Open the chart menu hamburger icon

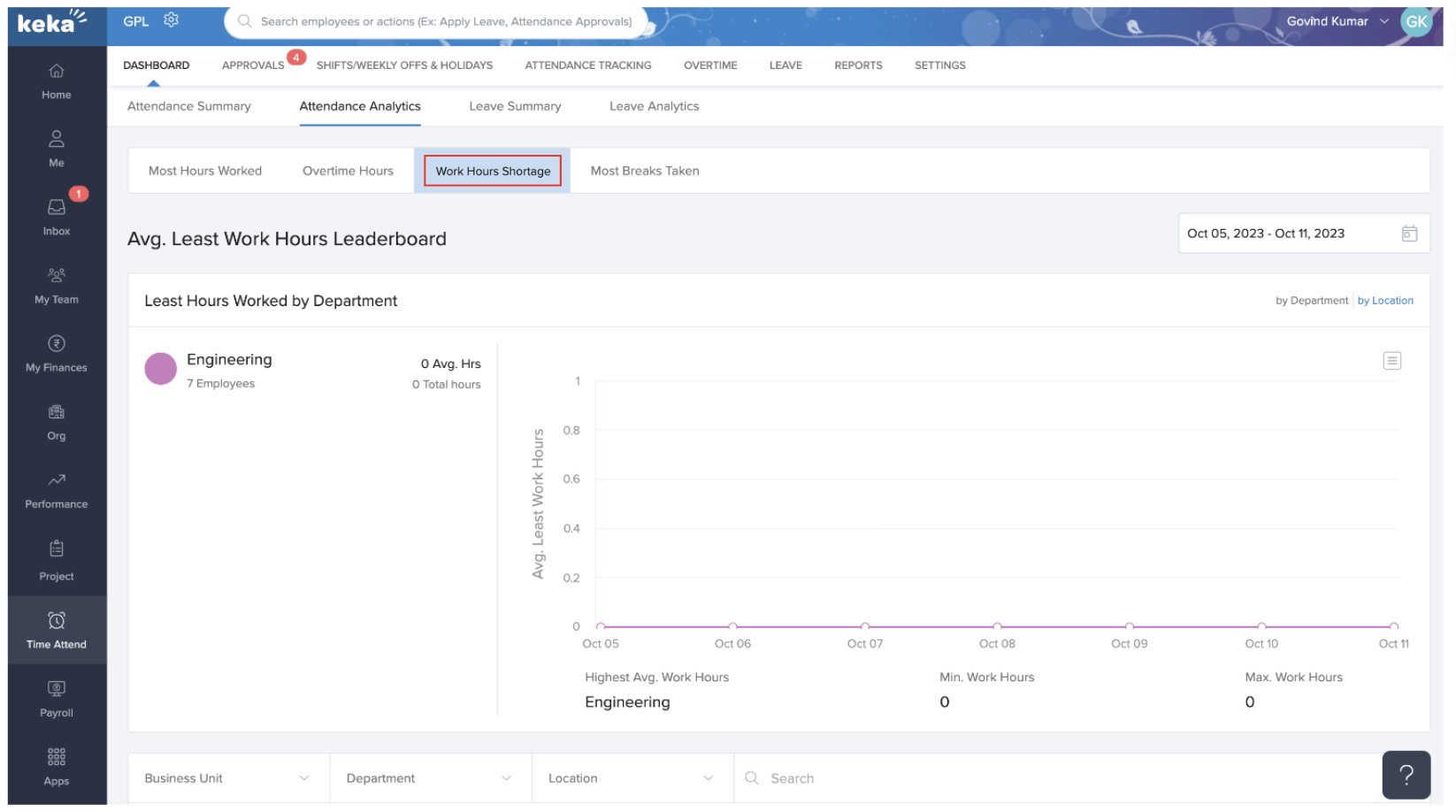coord(1391,361)
